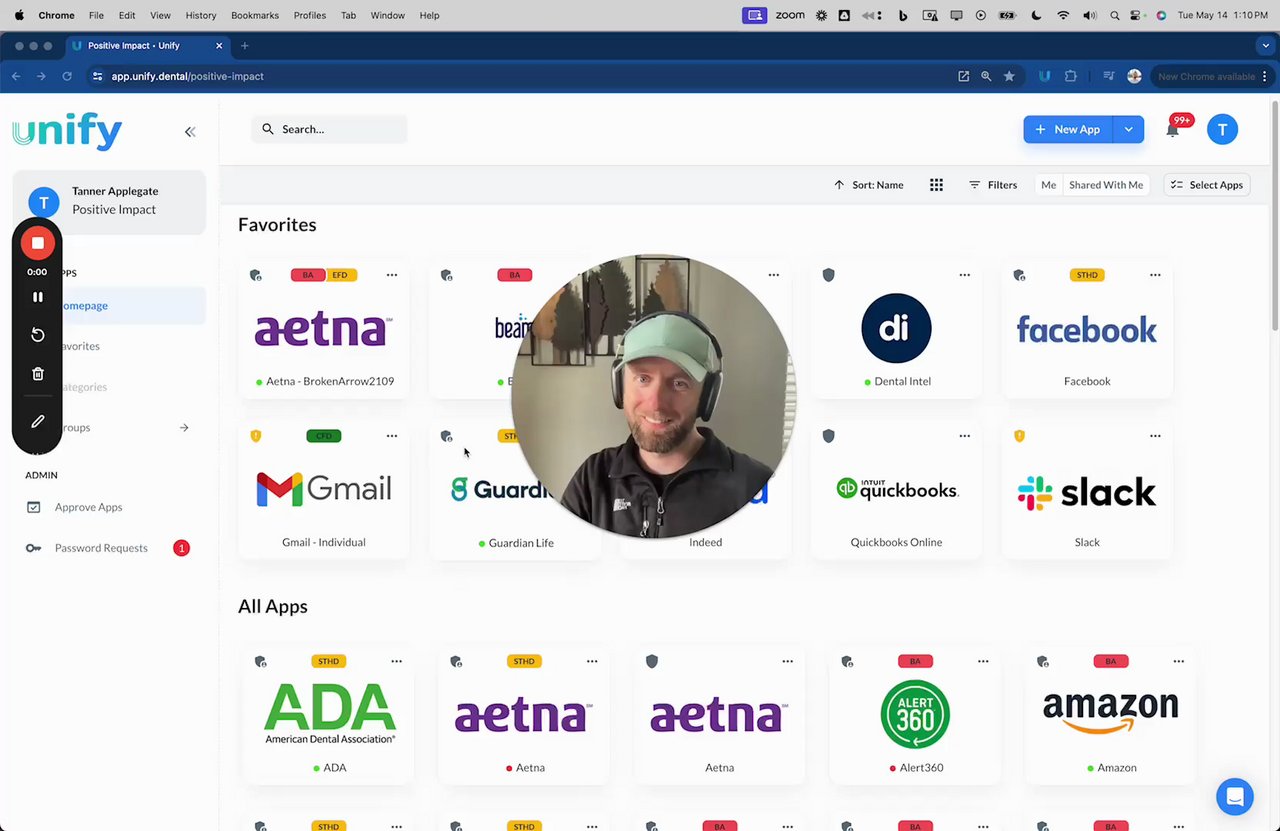1280x831 pixels.
Task: Stop the recording with red button
Action: tap(37, 243)
